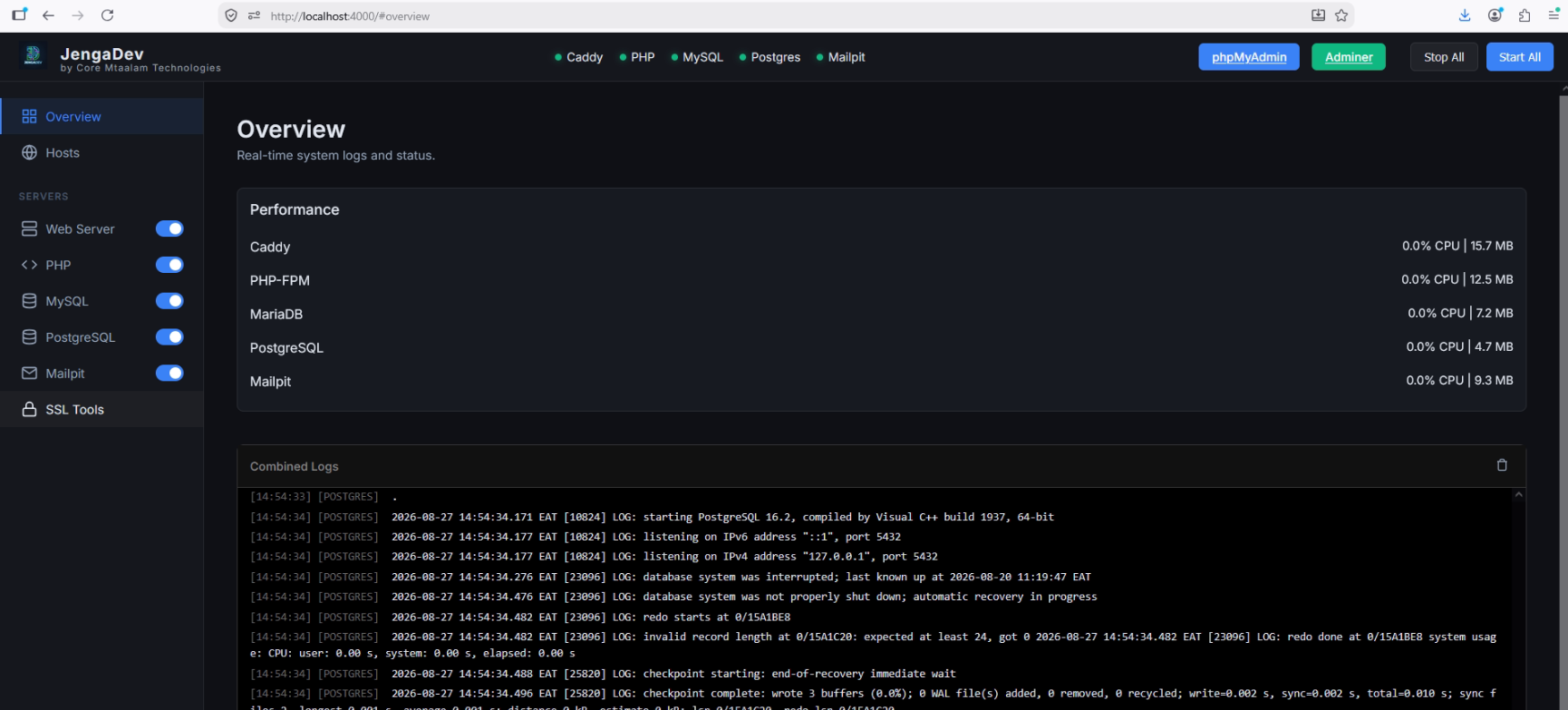Click the PHP-FPM performance row label

tap(280, 281)
